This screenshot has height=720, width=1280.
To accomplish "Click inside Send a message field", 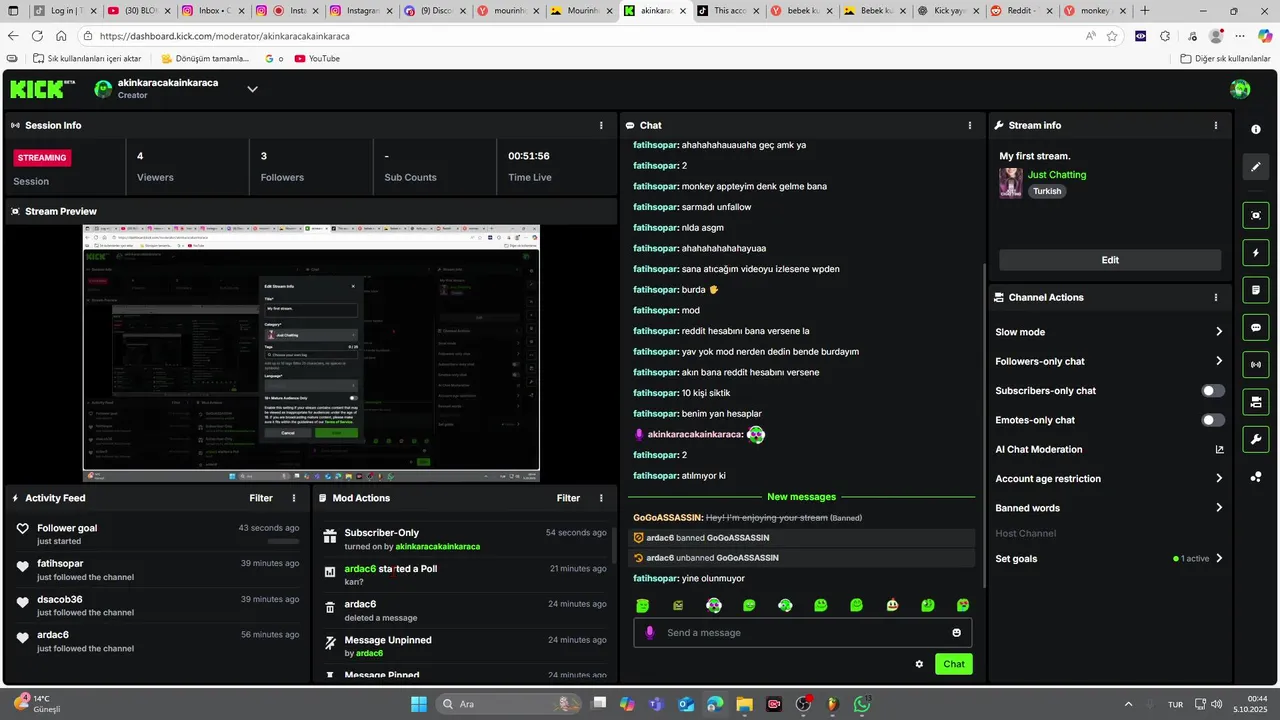I will click(802, 633).
